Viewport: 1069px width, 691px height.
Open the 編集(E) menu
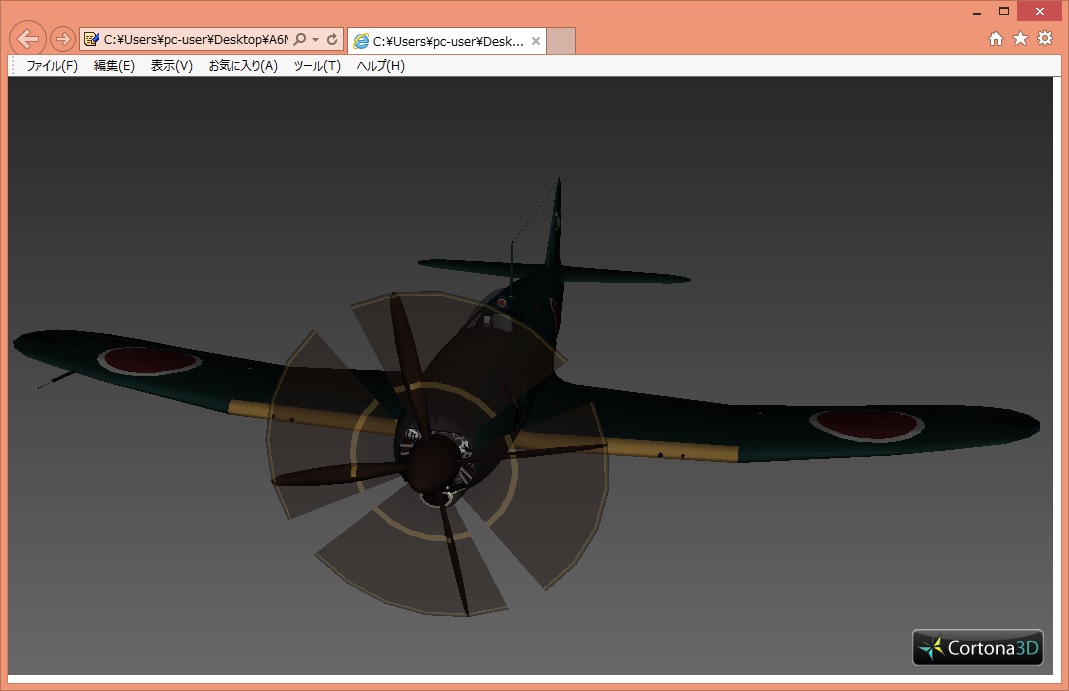114,66
